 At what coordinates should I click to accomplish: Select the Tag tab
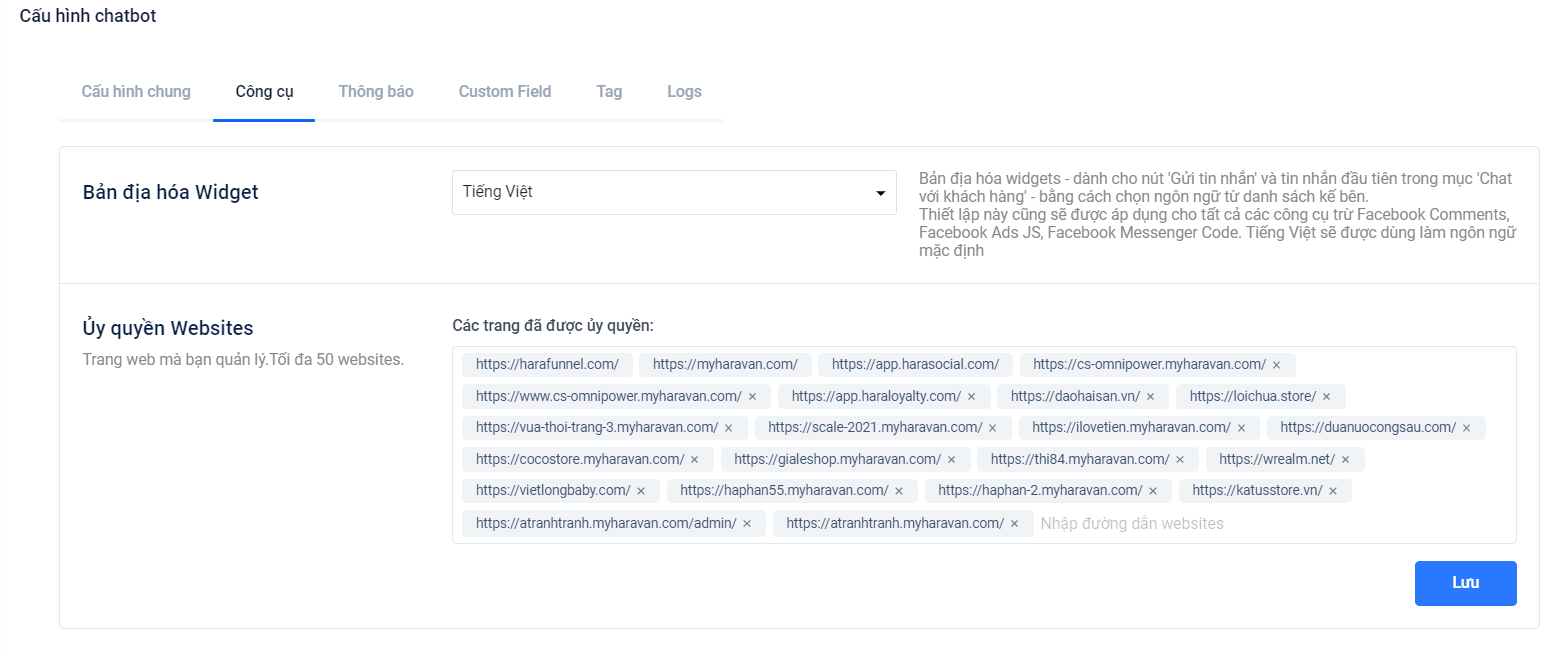[609, 92]
